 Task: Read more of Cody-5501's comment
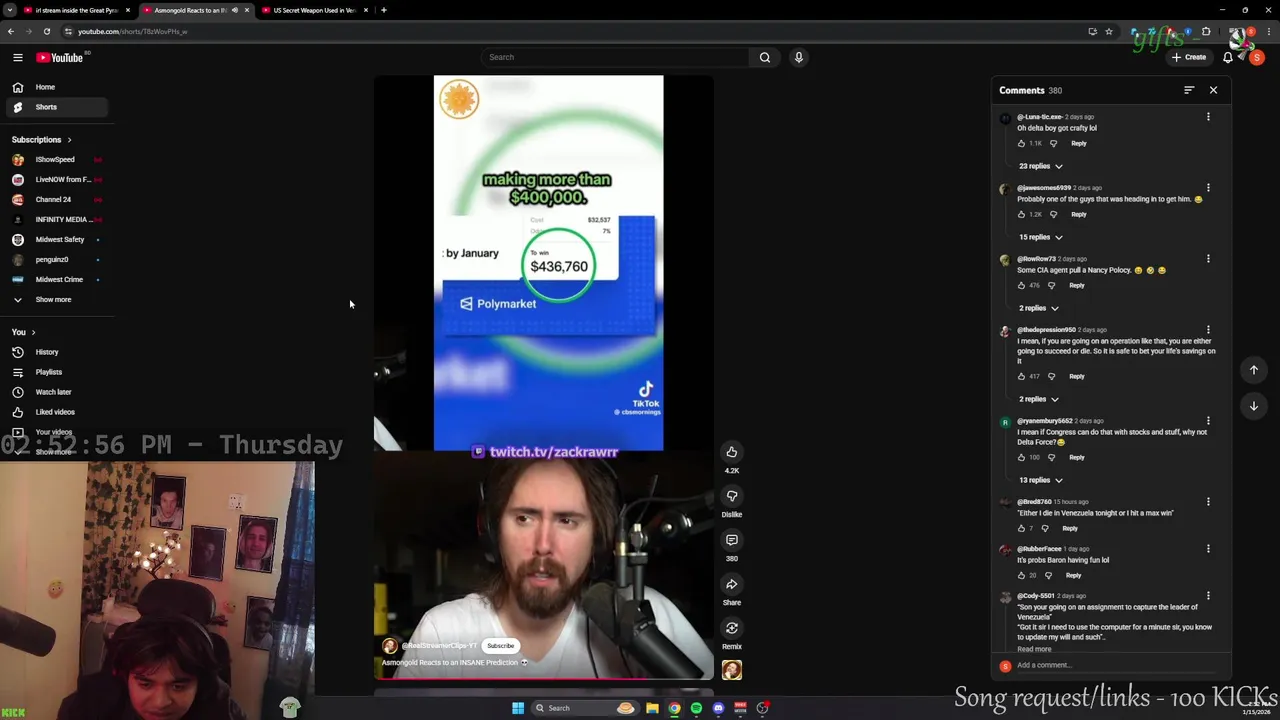coord(1034,649)
